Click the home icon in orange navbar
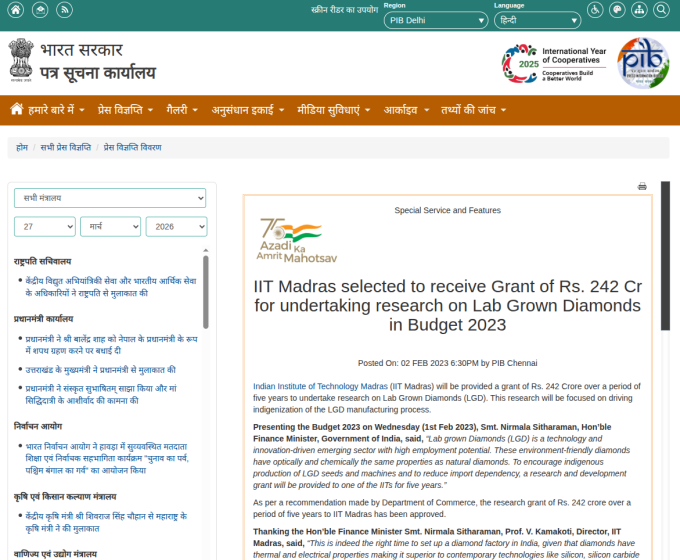This screenshot has height=560, width=680. pos(16,109)
